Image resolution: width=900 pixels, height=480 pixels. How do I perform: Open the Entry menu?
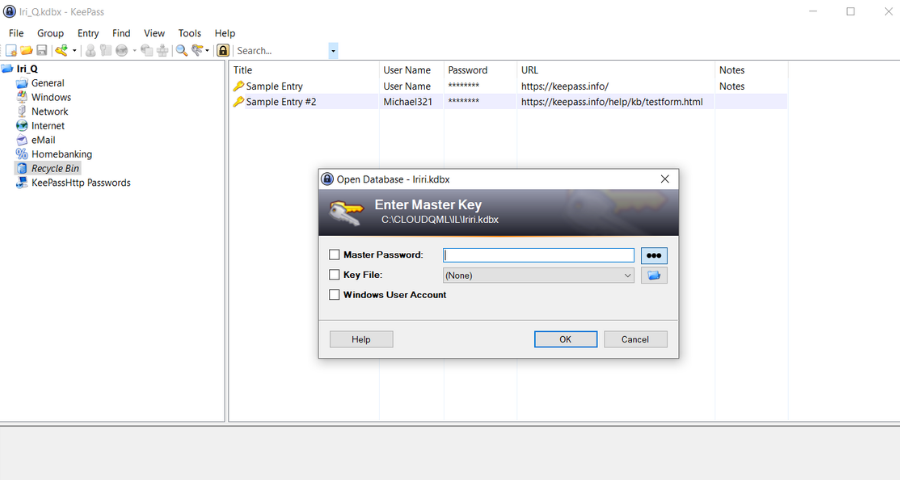click(x=88, y=33)
